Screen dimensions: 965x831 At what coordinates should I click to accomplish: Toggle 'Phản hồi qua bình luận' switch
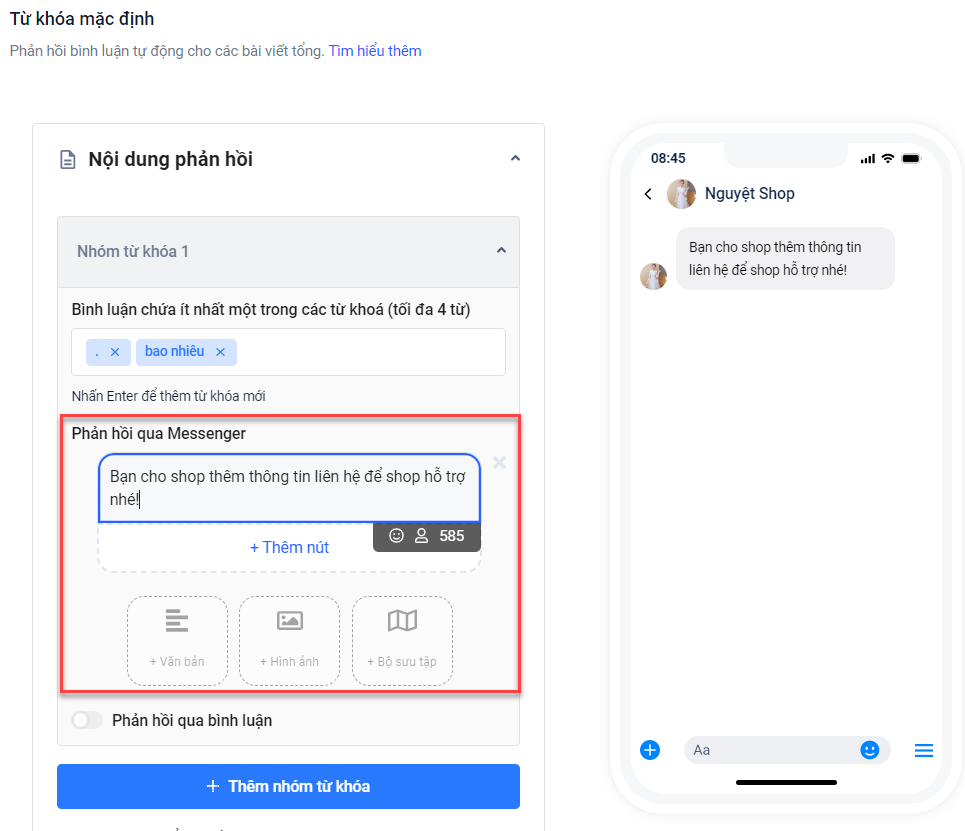pos(87,720)
